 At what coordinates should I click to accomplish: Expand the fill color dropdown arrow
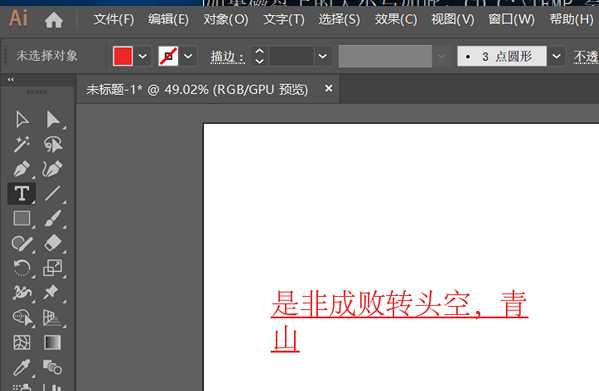pyautogui.click(x=142, y=57)
